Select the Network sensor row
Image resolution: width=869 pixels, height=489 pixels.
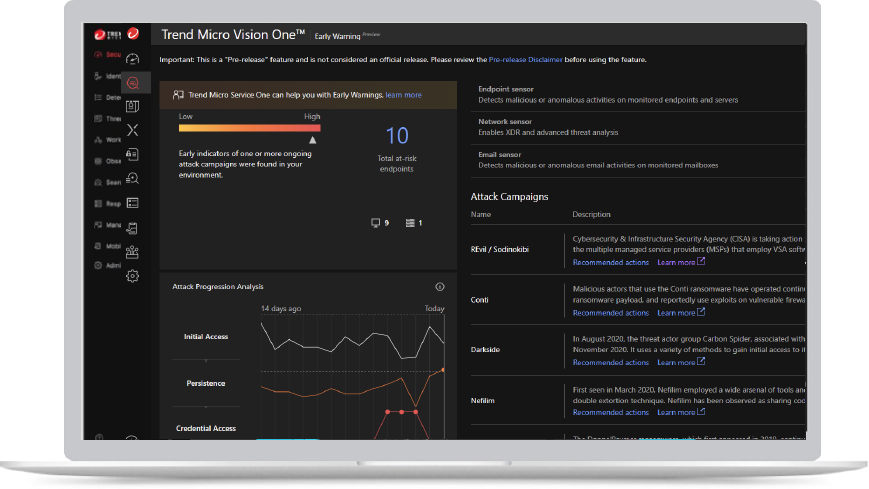click(637, 128)
